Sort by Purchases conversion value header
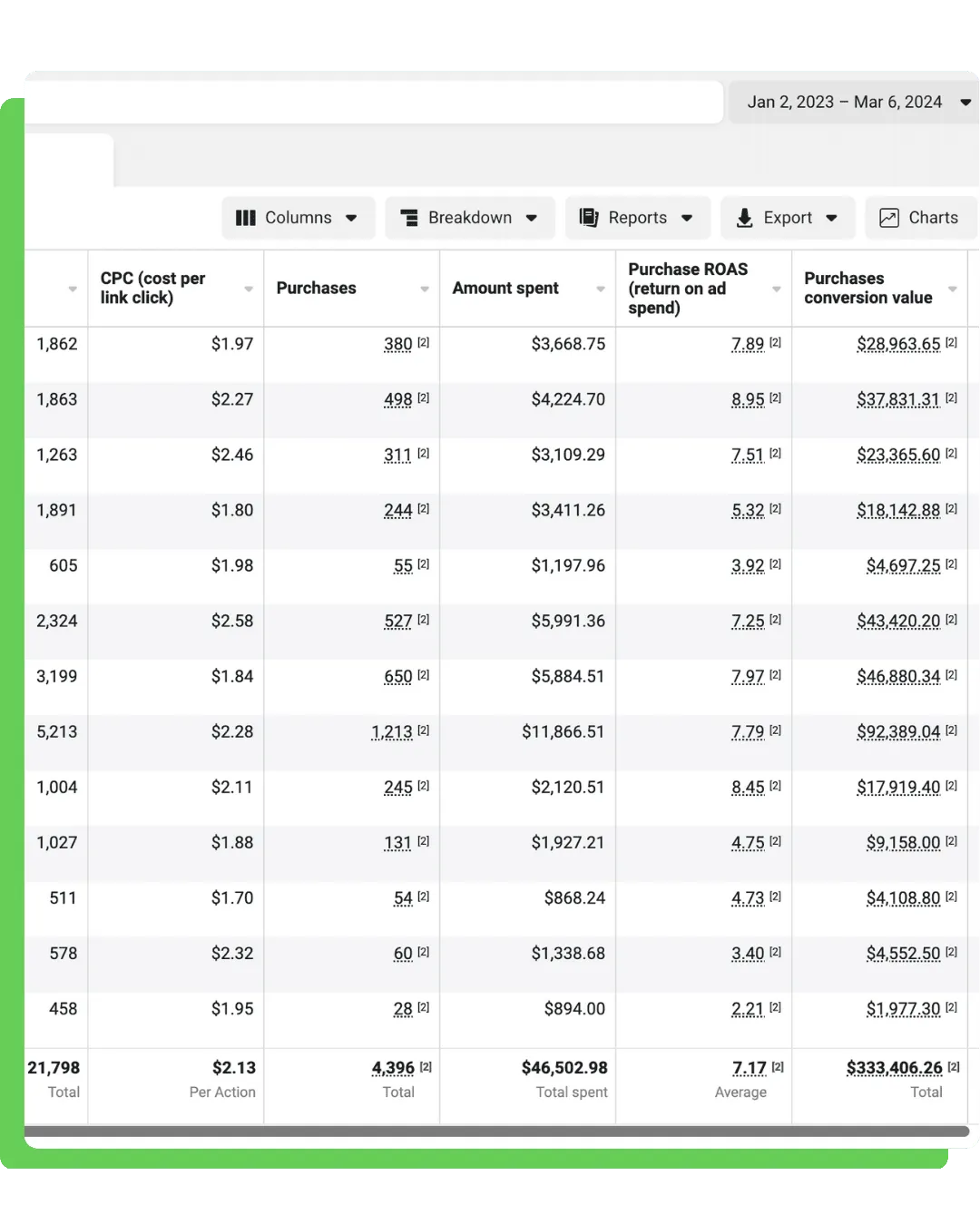980x1225 pixels. coord(868,288)
